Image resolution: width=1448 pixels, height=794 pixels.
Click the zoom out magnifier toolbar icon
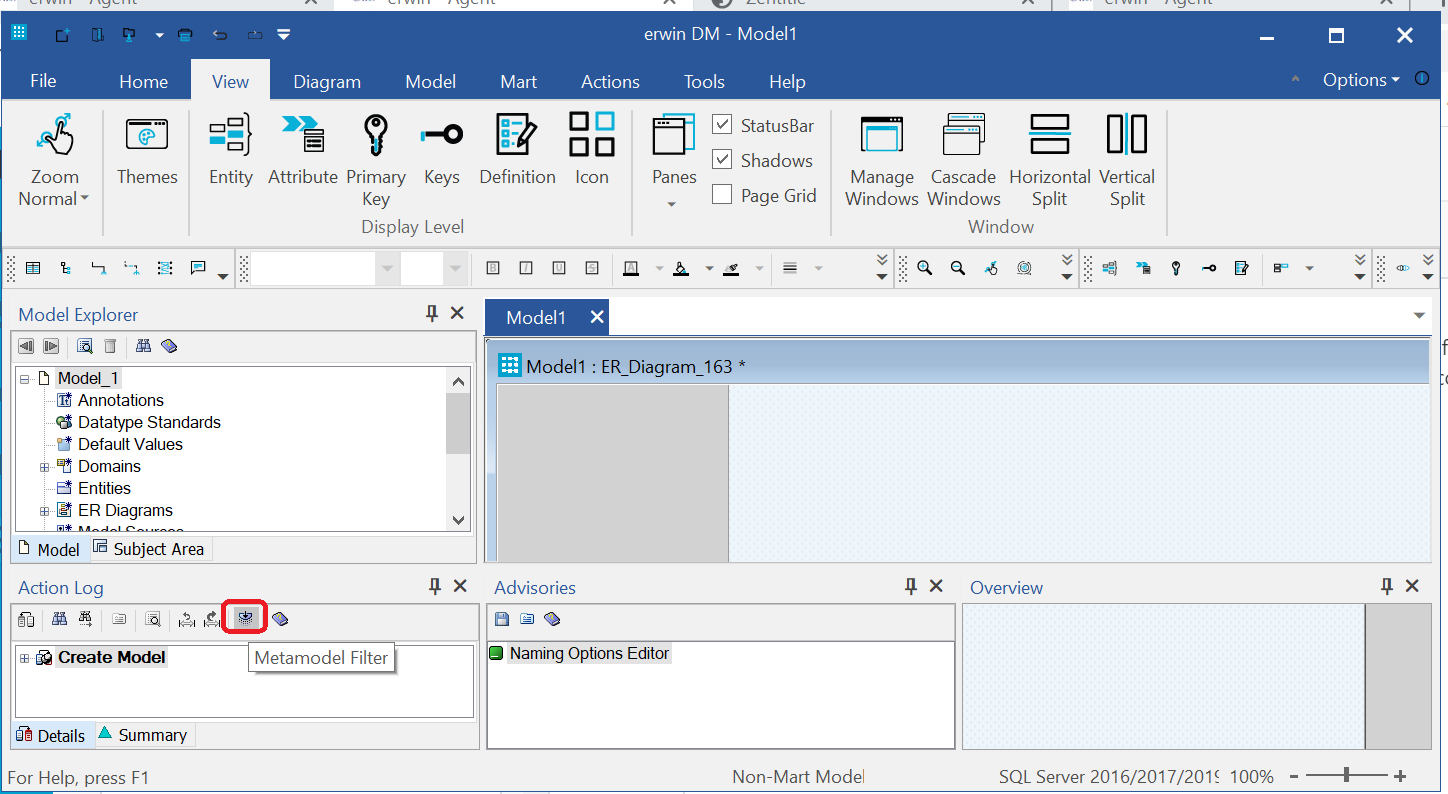[958, 268]
